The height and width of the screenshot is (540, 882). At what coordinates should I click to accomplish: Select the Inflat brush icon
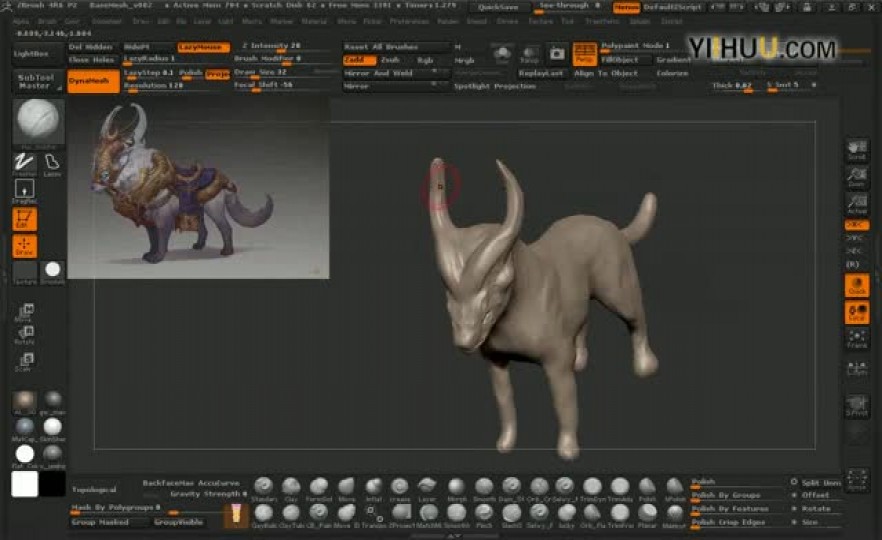click(374, 487)
